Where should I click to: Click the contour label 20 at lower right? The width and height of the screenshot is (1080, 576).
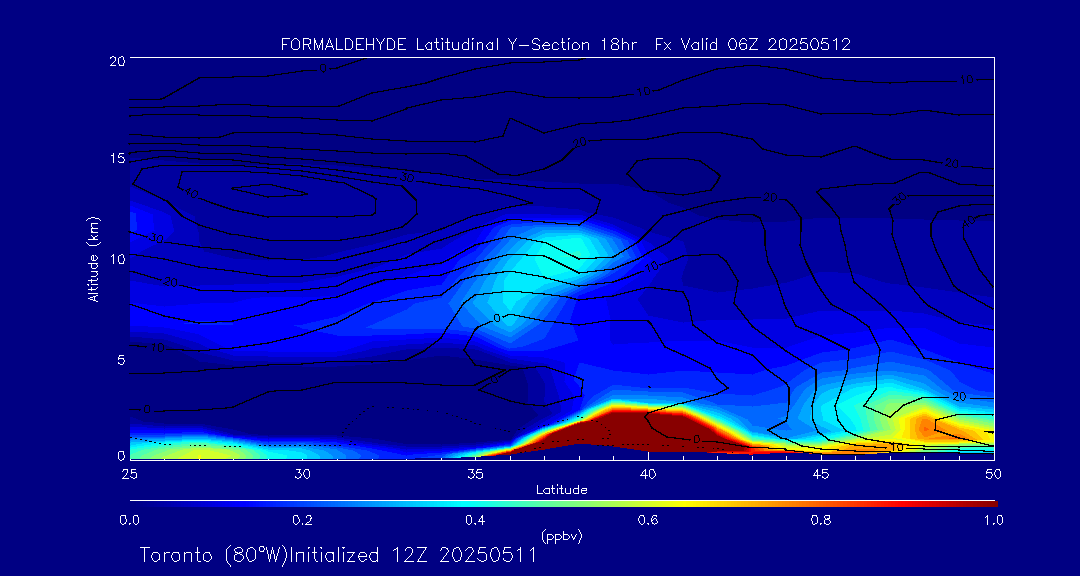click(x=959, y=397)
